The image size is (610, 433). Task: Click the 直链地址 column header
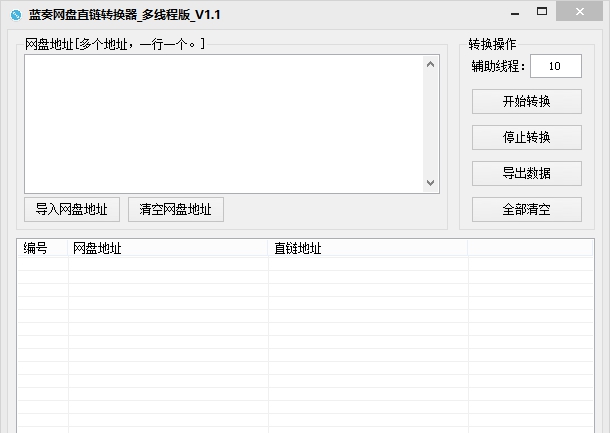368,248
